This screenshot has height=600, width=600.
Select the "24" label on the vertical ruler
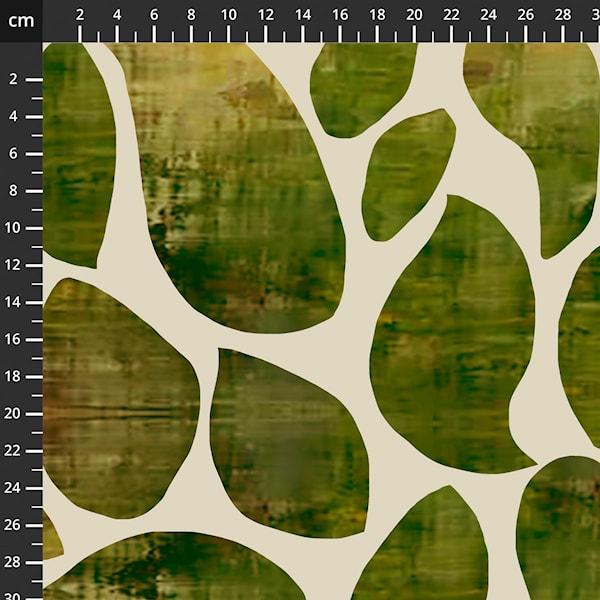pyautogui.click(x=12, y=488)
